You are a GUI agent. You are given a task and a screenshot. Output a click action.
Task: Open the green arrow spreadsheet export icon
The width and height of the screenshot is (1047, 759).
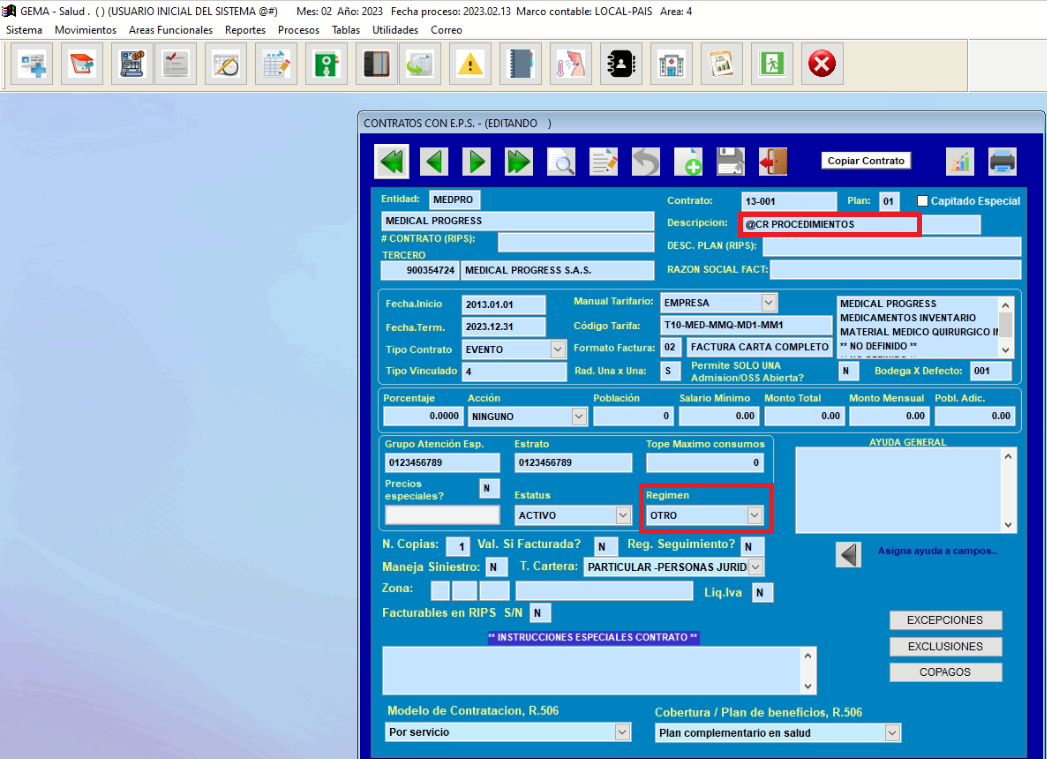click(420, 64)
